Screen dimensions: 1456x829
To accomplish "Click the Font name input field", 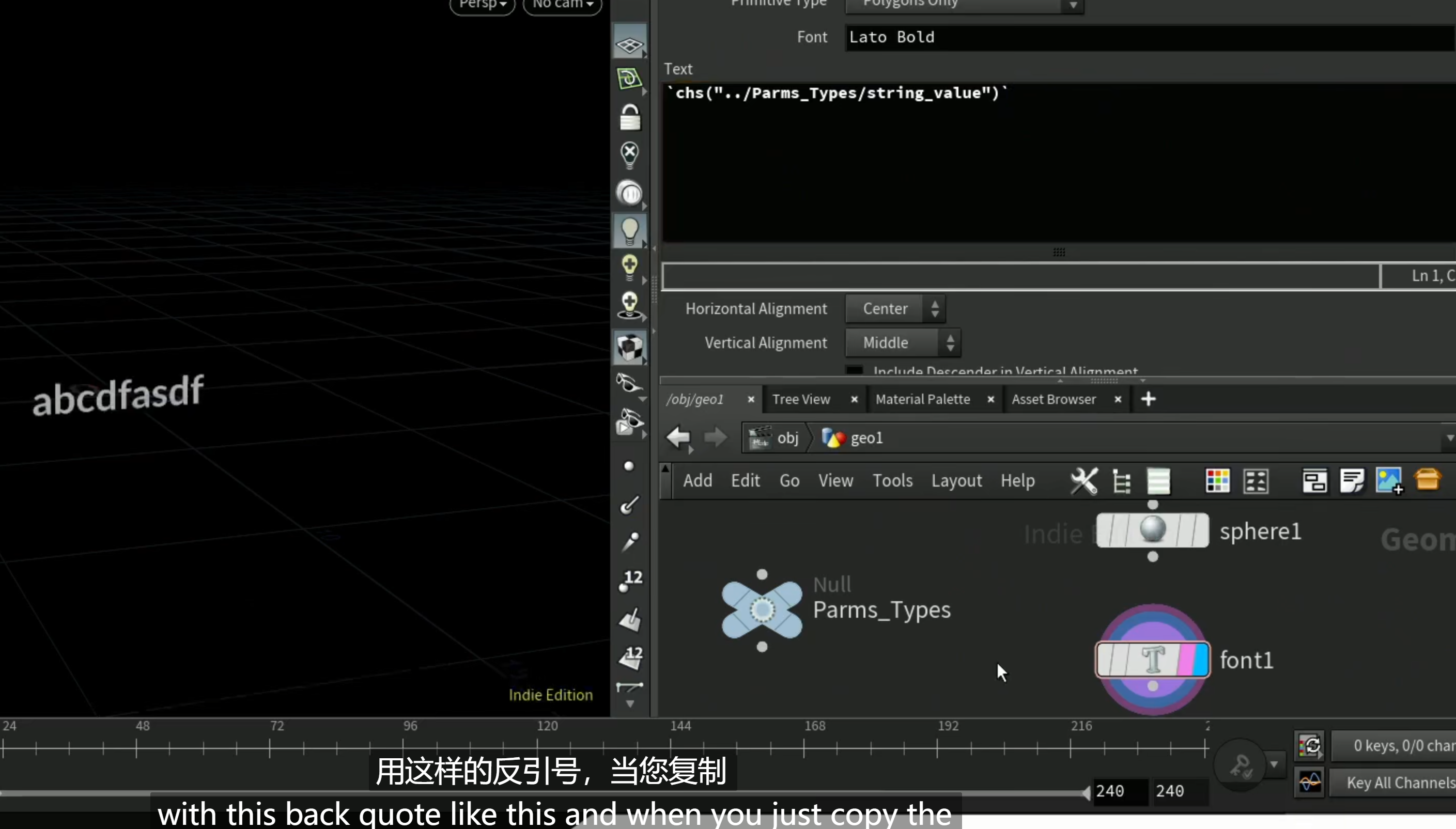I will point(1150,38).
